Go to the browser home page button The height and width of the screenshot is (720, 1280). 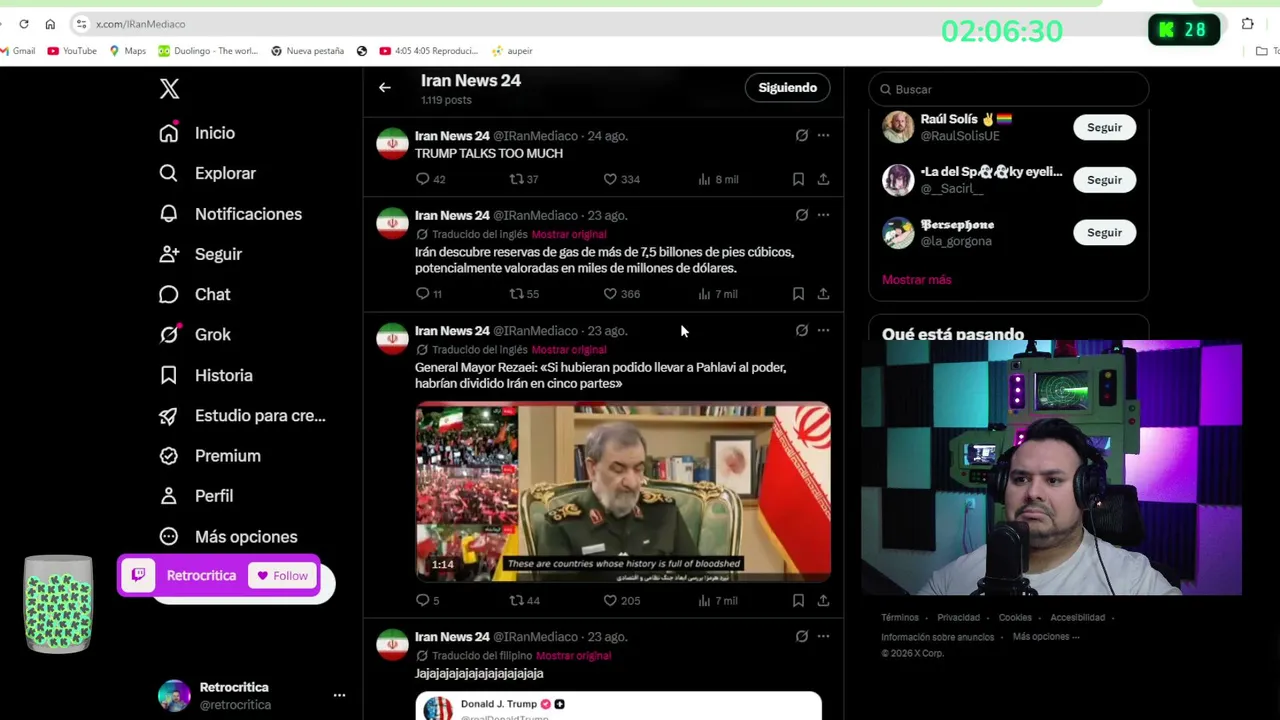(x=50, y=24)
